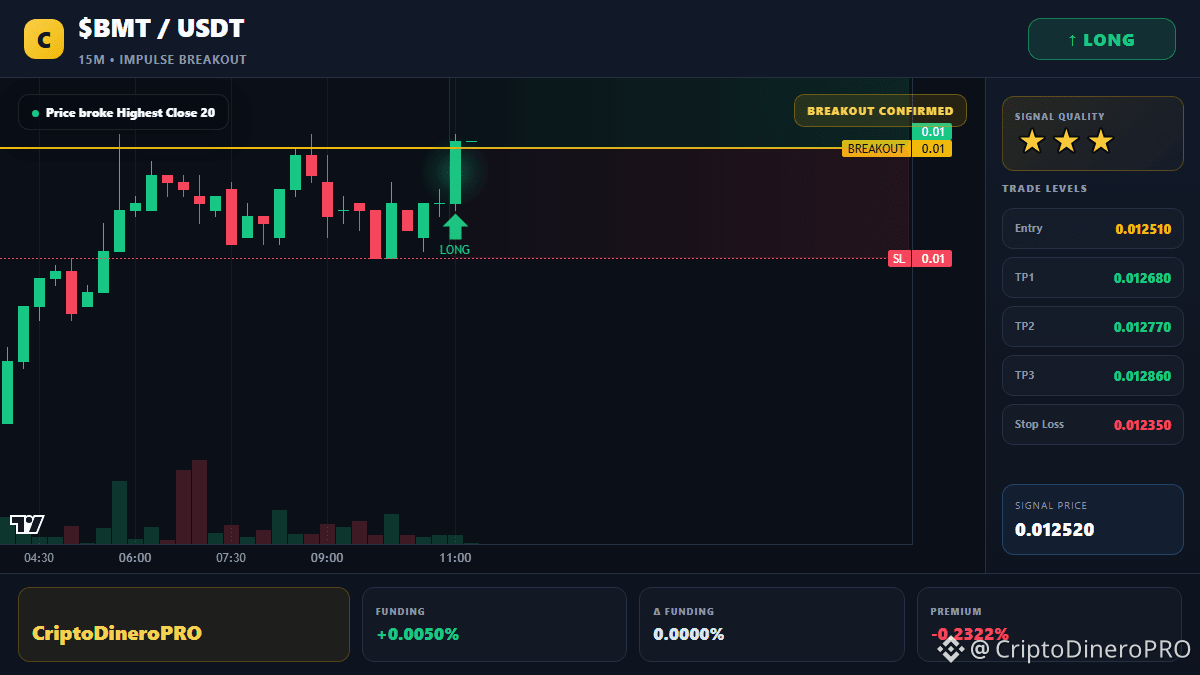
Task: Click the tall green breakout candle
Action: (x=455, y=172)
